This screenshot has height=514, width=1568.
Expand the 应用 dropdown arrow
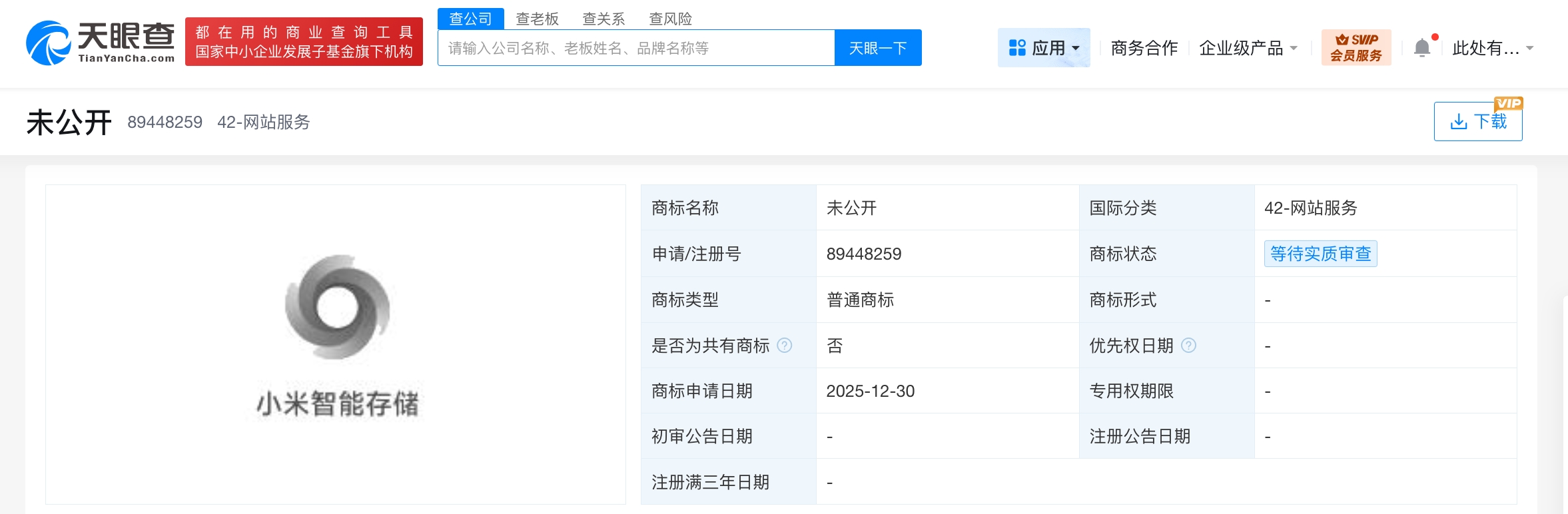(1076, 49)
